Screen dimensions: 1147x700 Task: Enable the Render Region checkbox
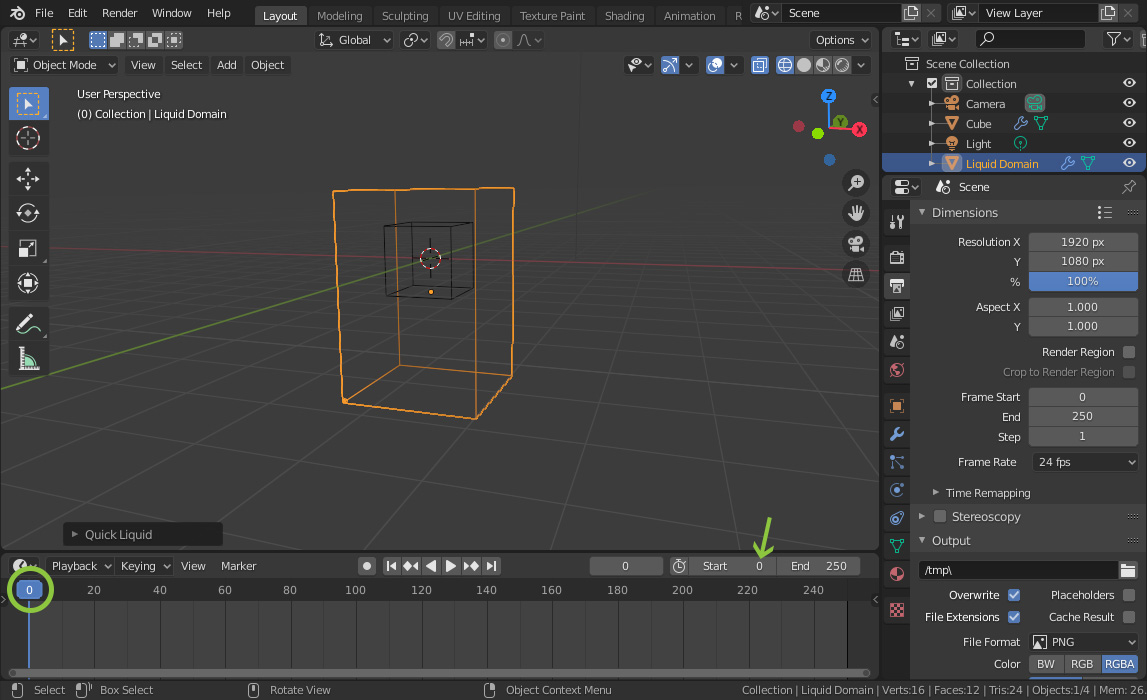coord(1131,351)
